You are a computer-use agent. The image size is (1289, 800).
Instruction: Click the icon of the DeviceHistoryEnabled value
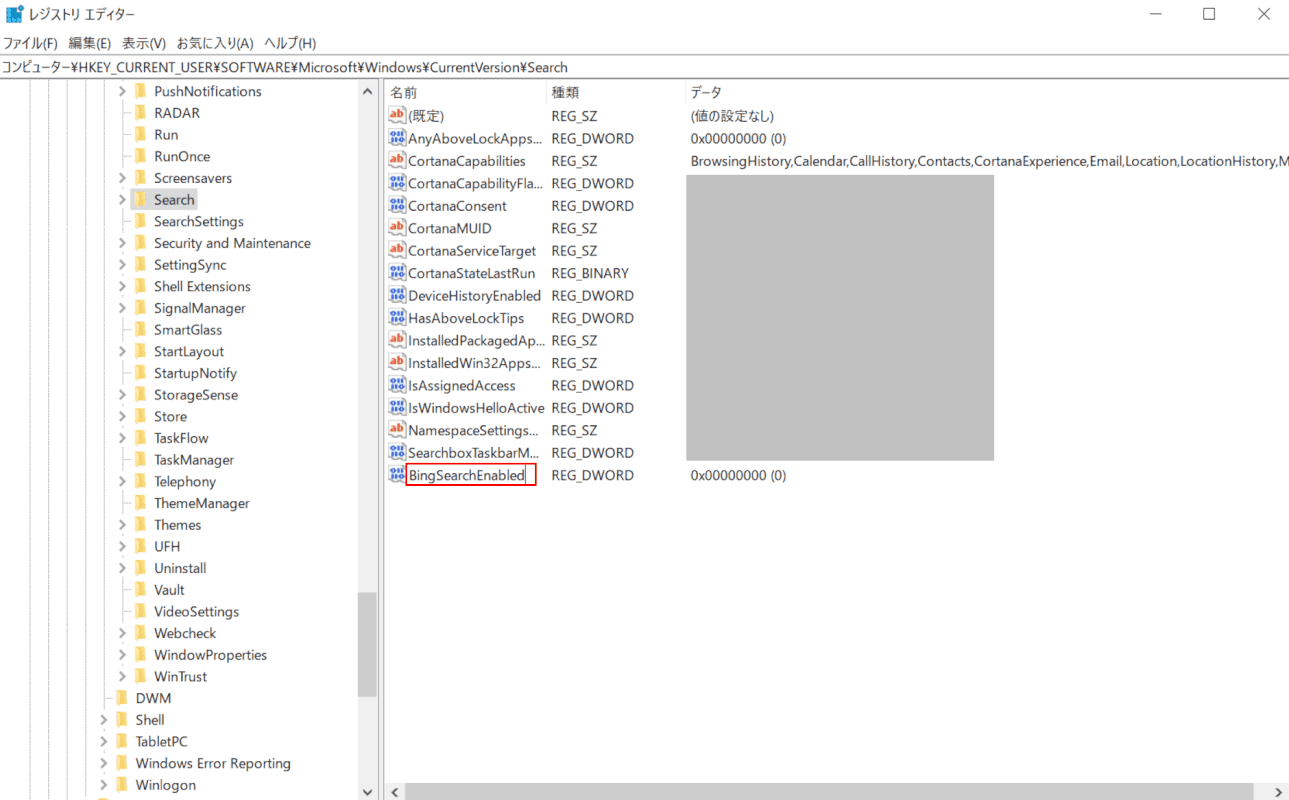(397, 296)
